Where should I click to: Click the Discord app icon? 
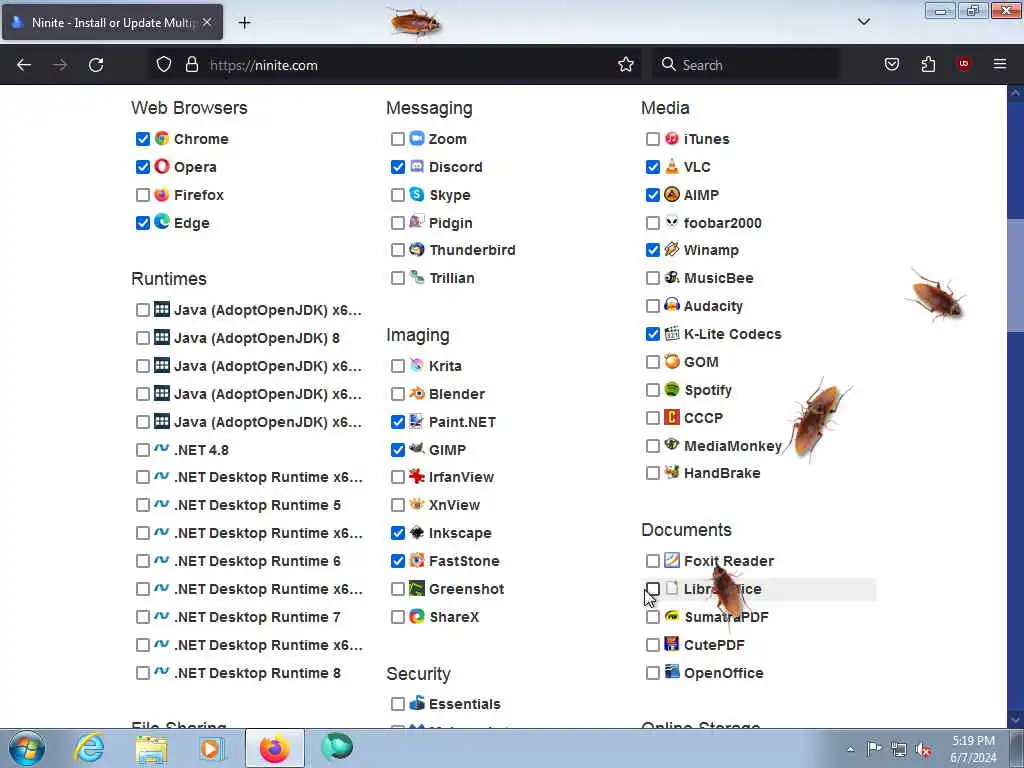417,167
